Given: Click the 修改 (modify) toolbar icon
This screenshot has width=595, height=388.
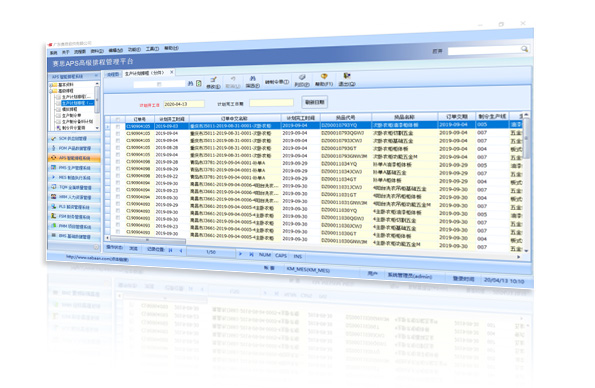Looking at the screenshot, I should [213, 83].
